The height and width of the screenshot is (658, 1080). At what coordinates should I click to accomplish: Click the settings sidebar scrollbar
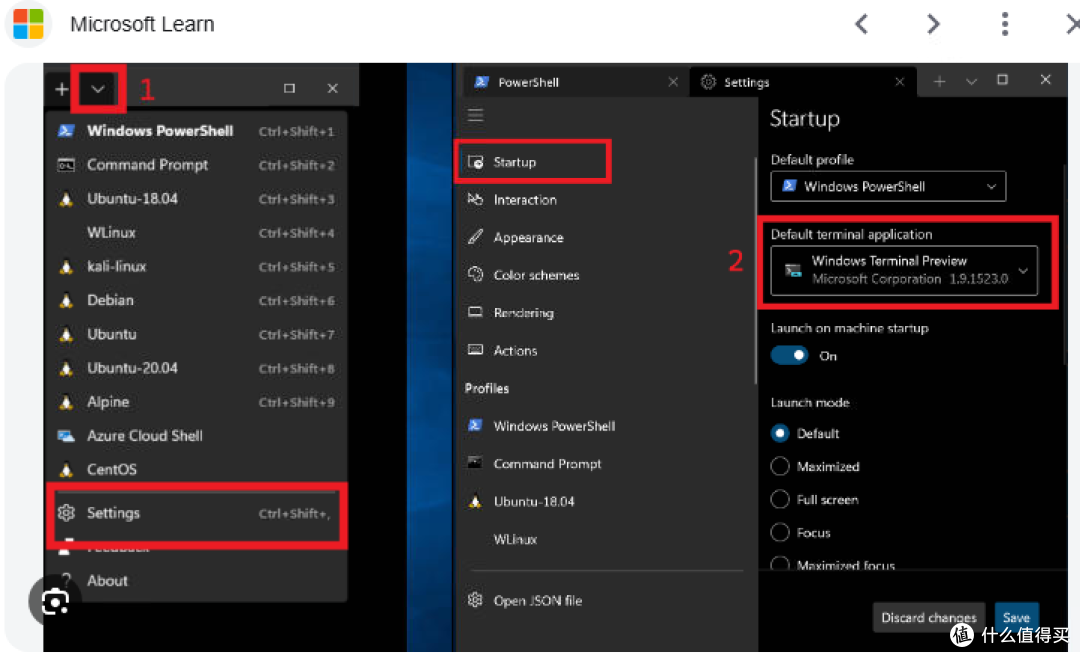click(x=756, y=270)
